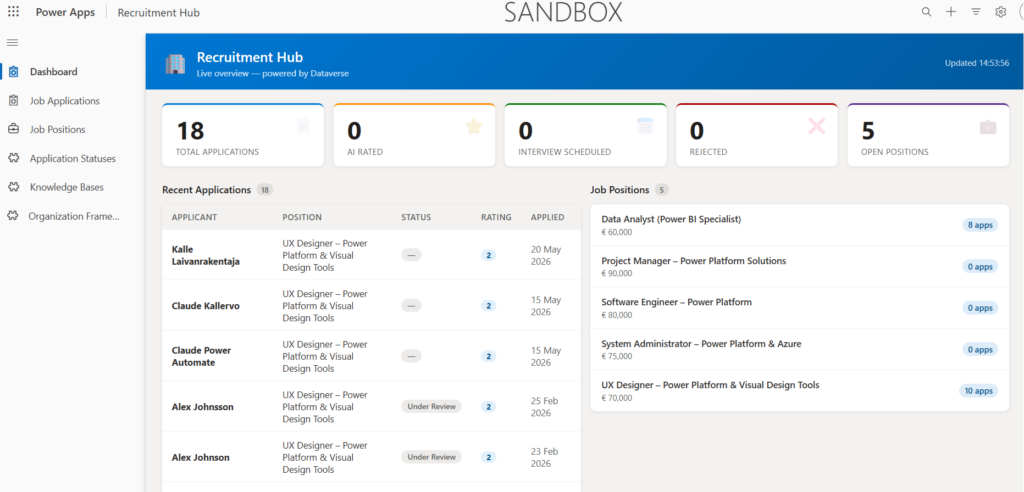Click the X icon on Rejected card
1024x492 pixels.
coord(817,126)
